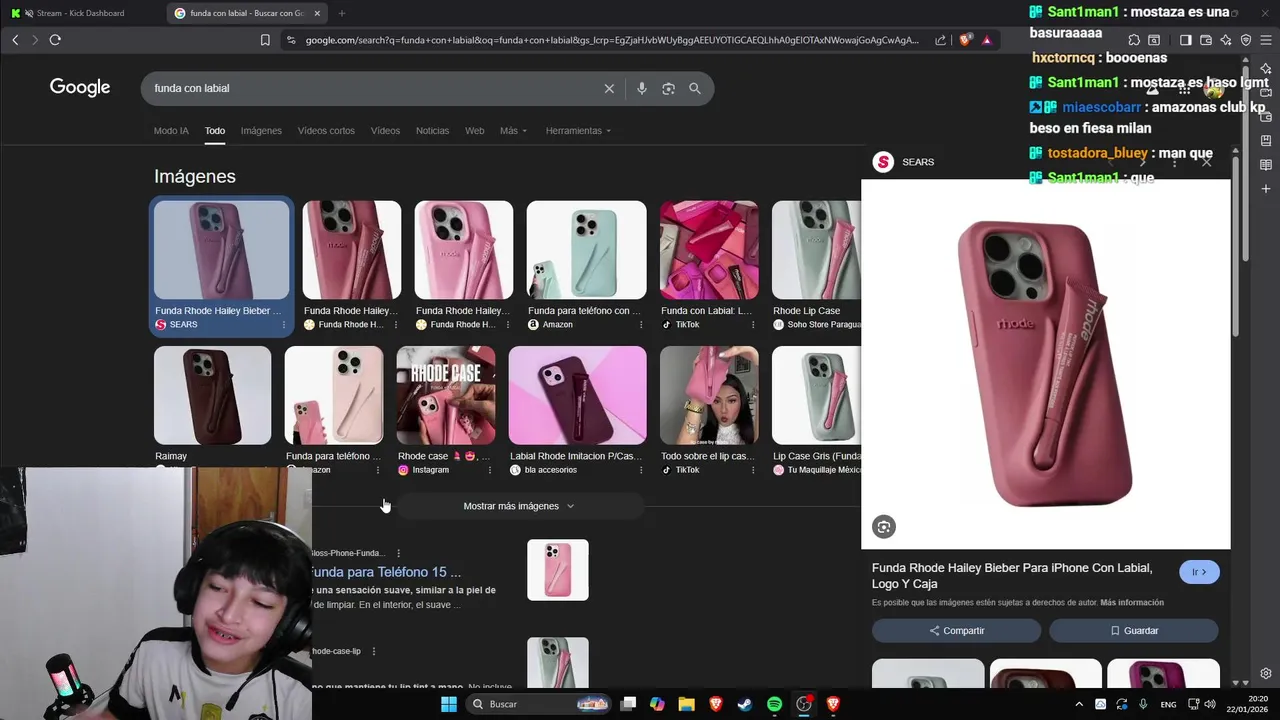Viewport: 1280px width, 720px height.
Task: Switch to Imágenes results tab
Action: pyautogui.click(x=261, y=131)
